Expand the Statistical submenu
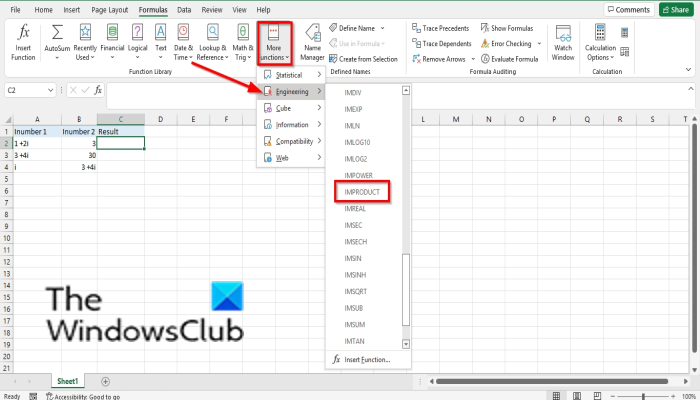The image size is (700, 400). click(x=291, y=75)
